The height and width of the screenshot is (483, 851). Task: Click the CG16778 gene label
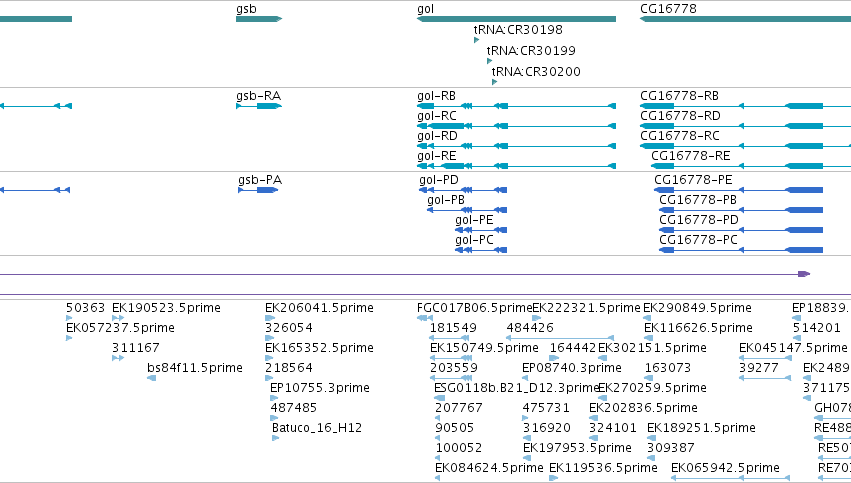coord(668,9)
